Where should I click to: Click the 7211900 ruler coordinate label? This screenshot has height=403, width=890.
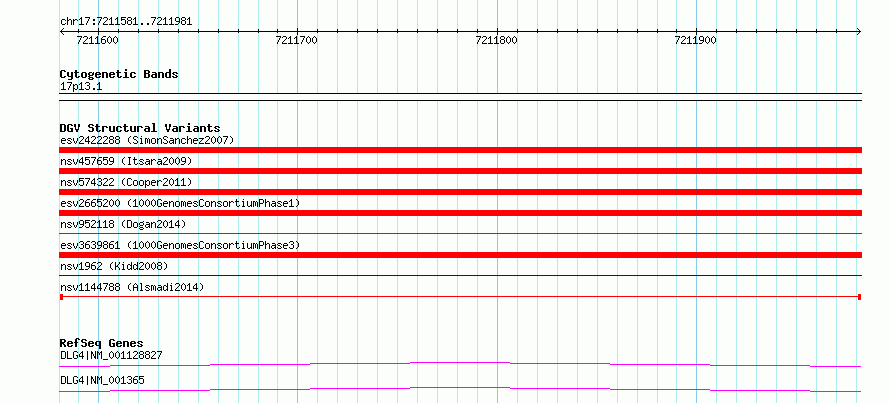[x=696, y=40]
